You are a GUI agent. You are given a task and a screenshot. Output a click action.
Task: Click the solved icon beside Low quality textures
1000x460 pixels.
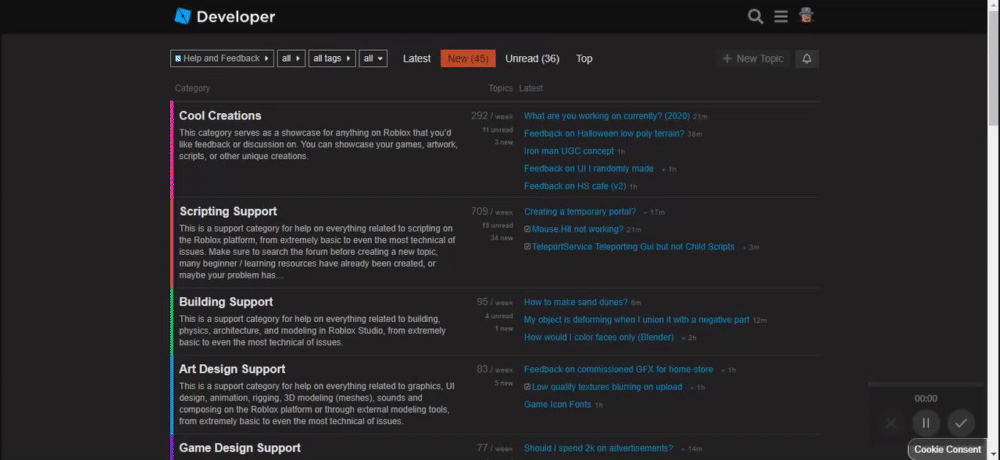pos(527,387)
